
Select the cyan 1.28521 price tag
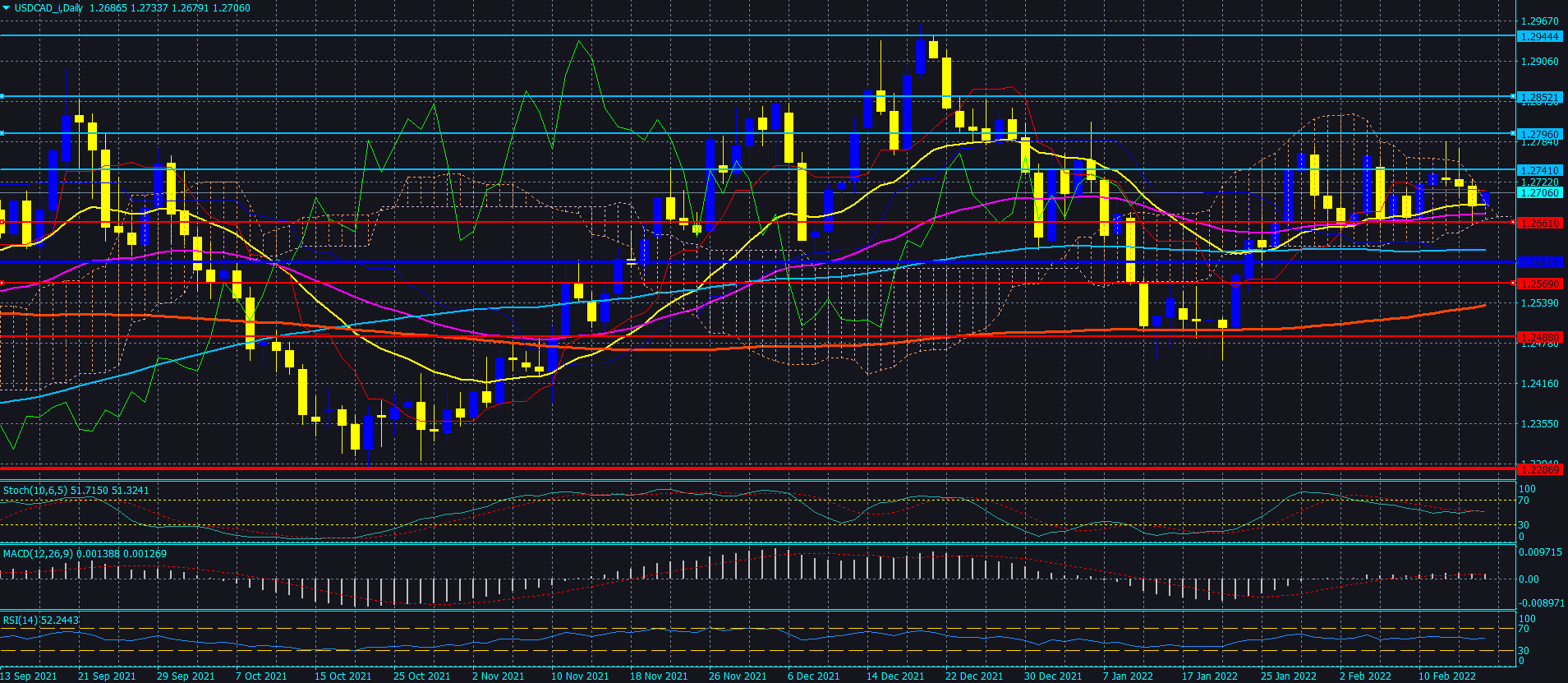click(x=1539, y=98)
